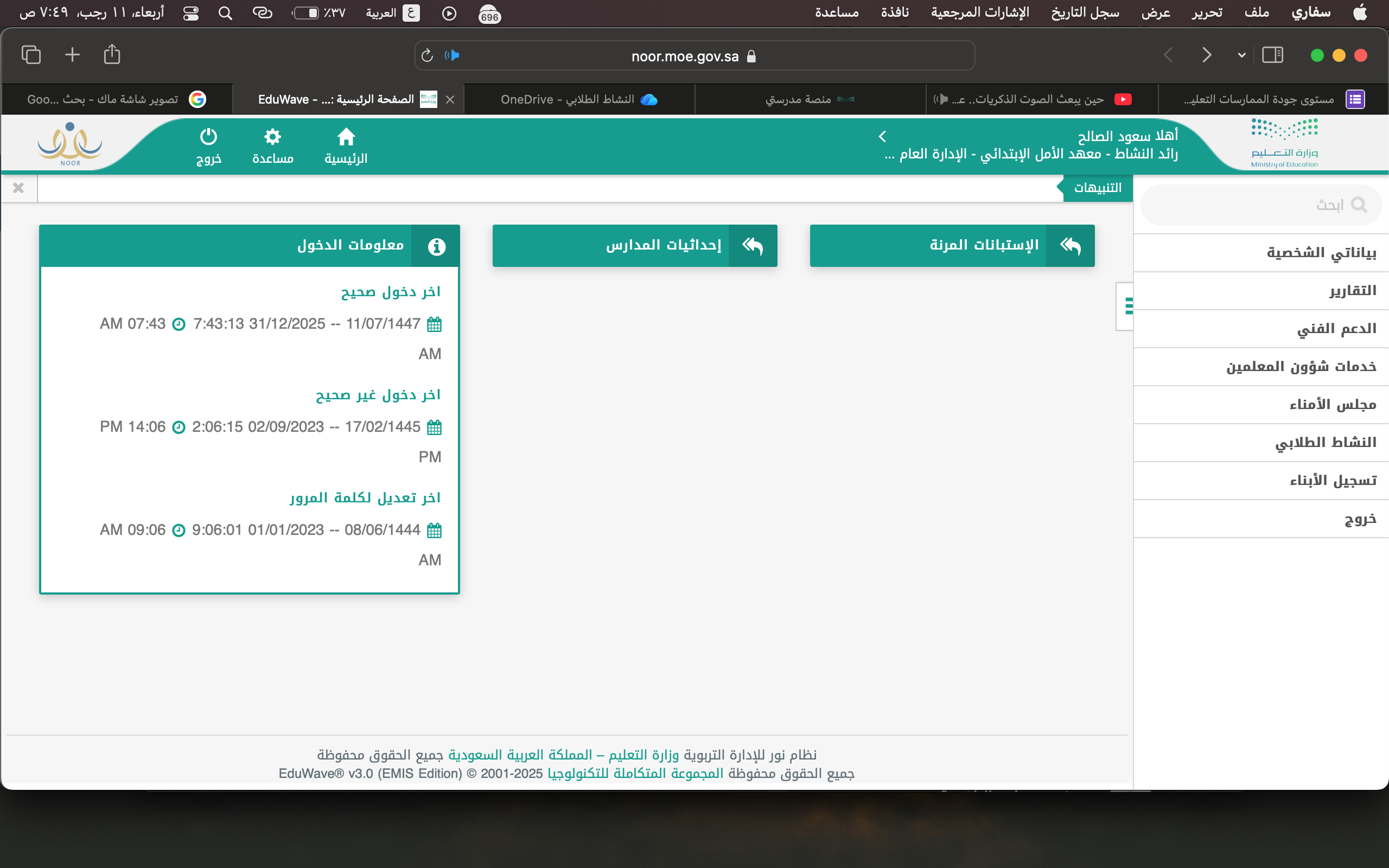
Task: Click the new tab plus icon
Action: point(72,55)
